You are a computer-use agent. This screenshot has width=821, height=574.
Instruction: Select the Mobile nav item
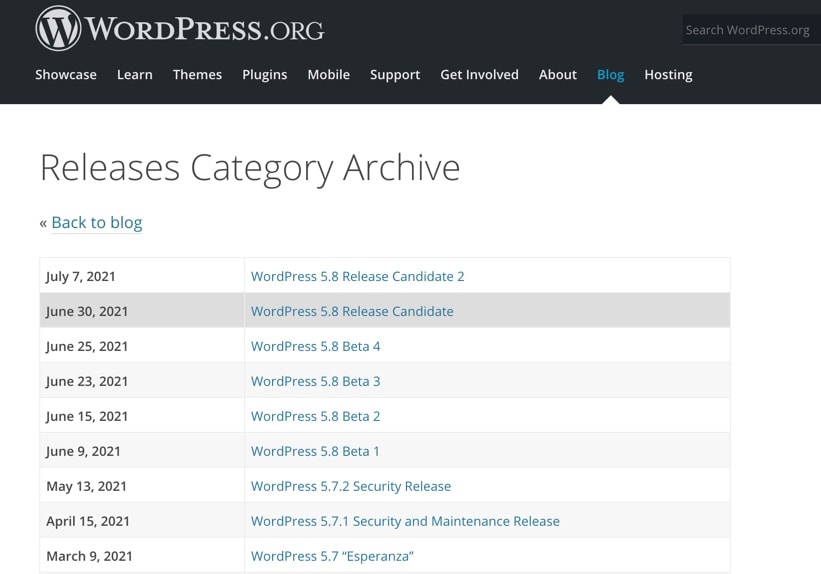(328, 75)
